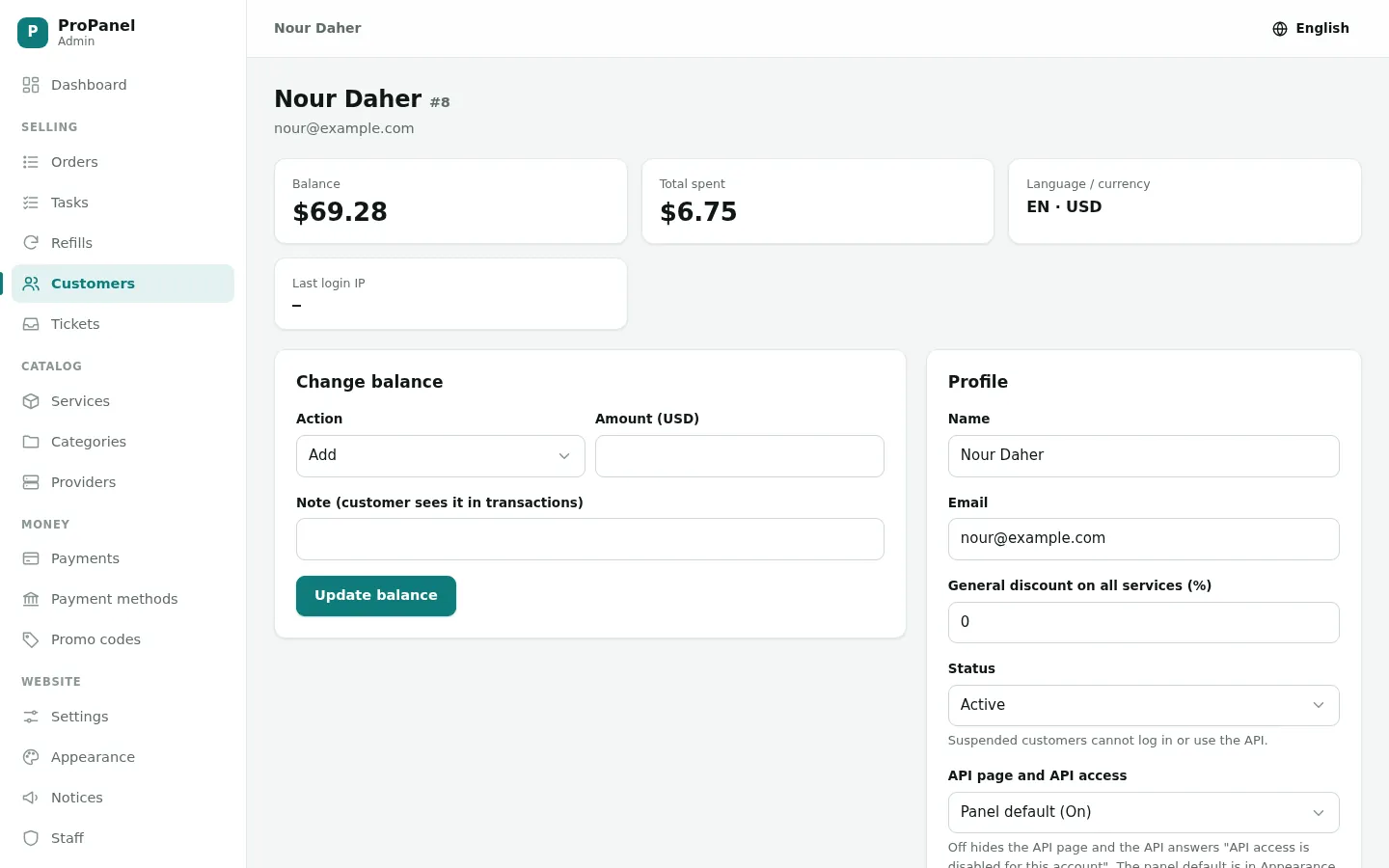Click the globe language icon
The width and height of the screenshot is (1389, 868).
1280,29
